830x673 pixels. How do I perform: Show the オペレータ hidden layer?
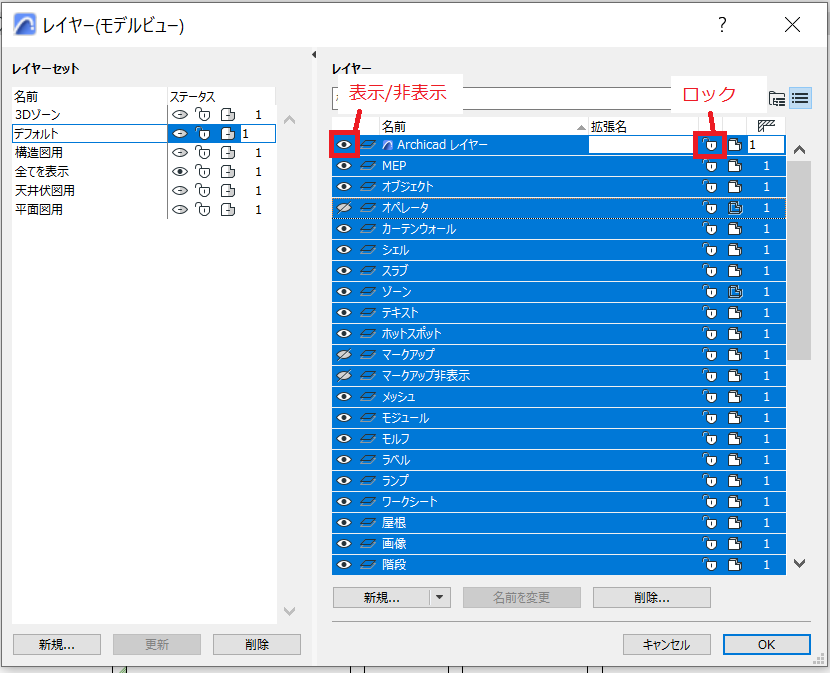[344, 207]
